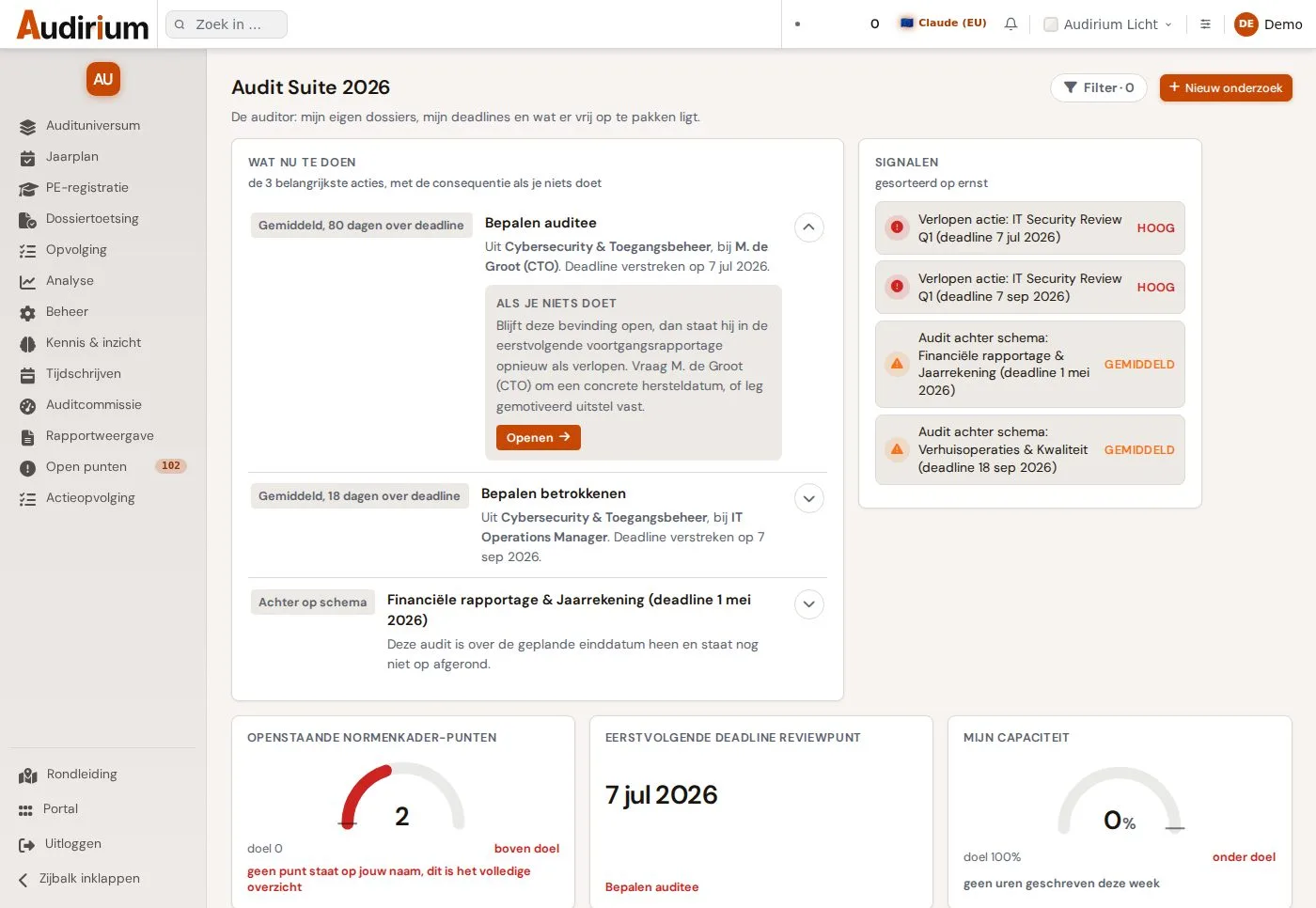The width and height of the screenshot is (1316, 908).
Task: Click the 7 jul 2026 deadline value
Action: (x=662, y=795)
